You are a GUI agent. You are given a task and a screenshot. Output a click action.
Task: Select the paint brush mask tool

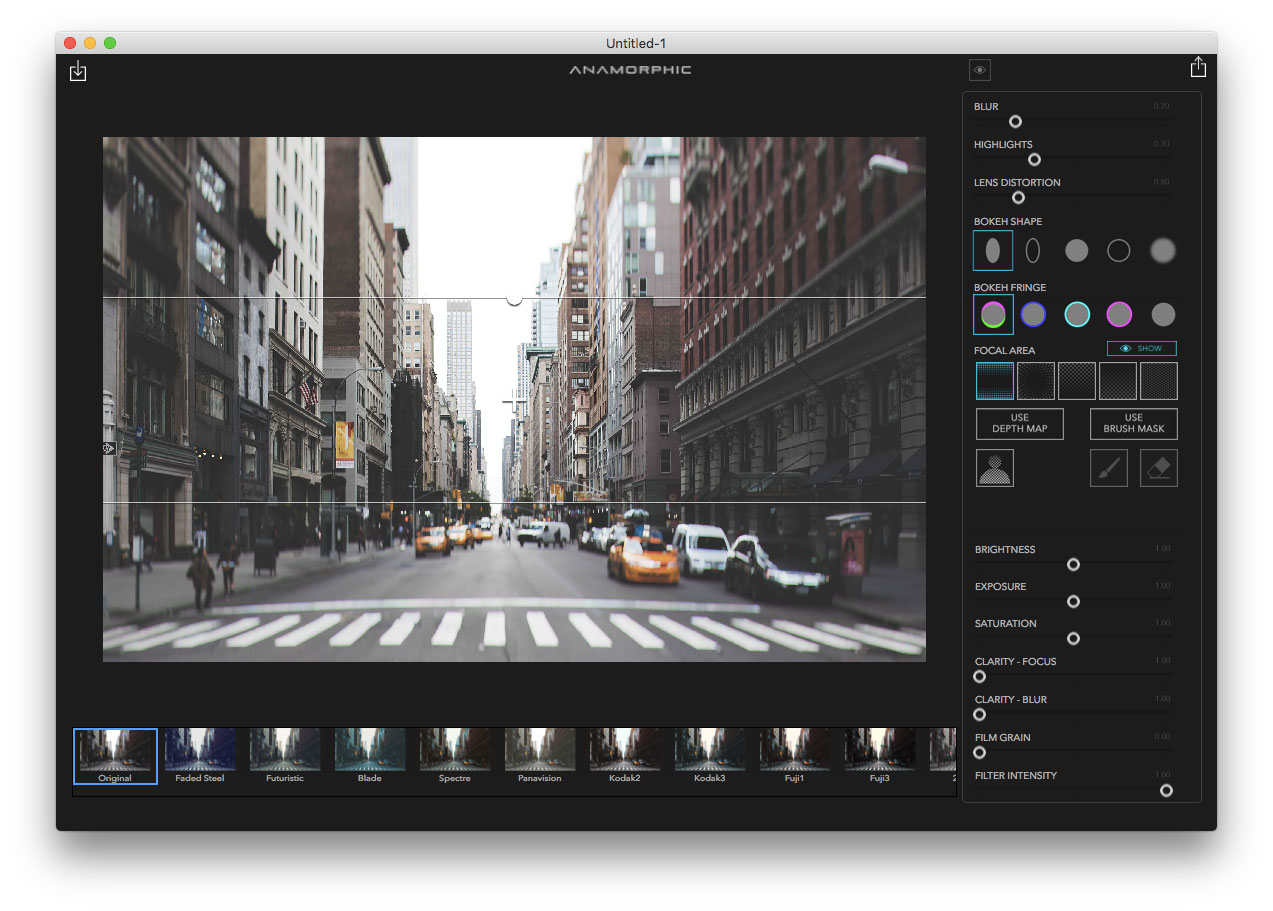click(1108, 468)
